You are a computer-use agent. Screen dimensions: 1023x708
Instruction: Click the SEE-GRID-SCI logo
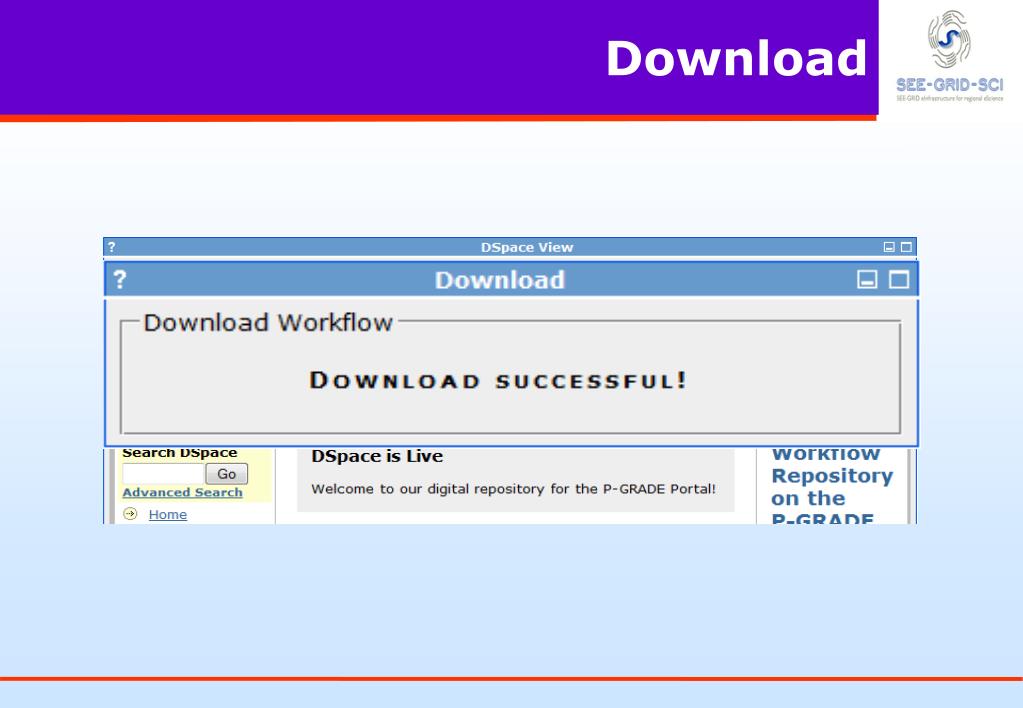click(949, 56)
